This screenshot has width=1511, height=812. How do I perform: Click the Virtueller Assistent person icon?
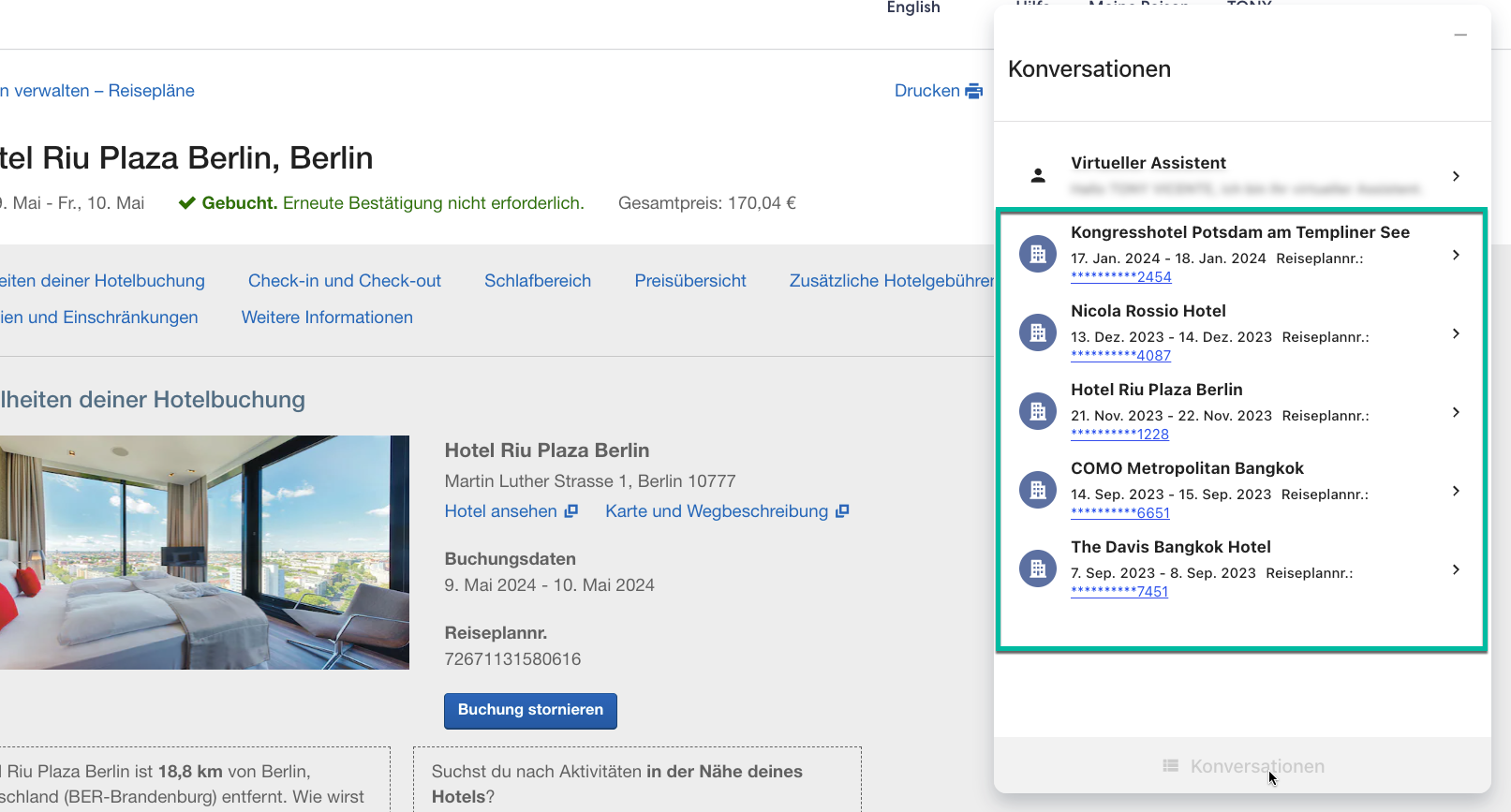(1038, 176)
